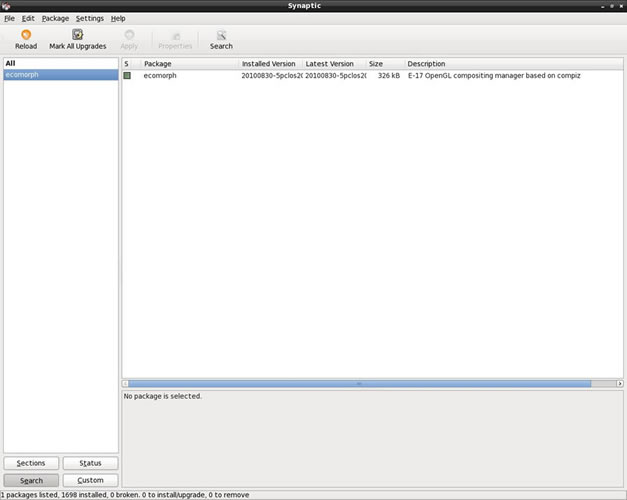Click the Search toolbar icon
The width and height of the screenshot is (627, 500).
[x=221, y=35]
